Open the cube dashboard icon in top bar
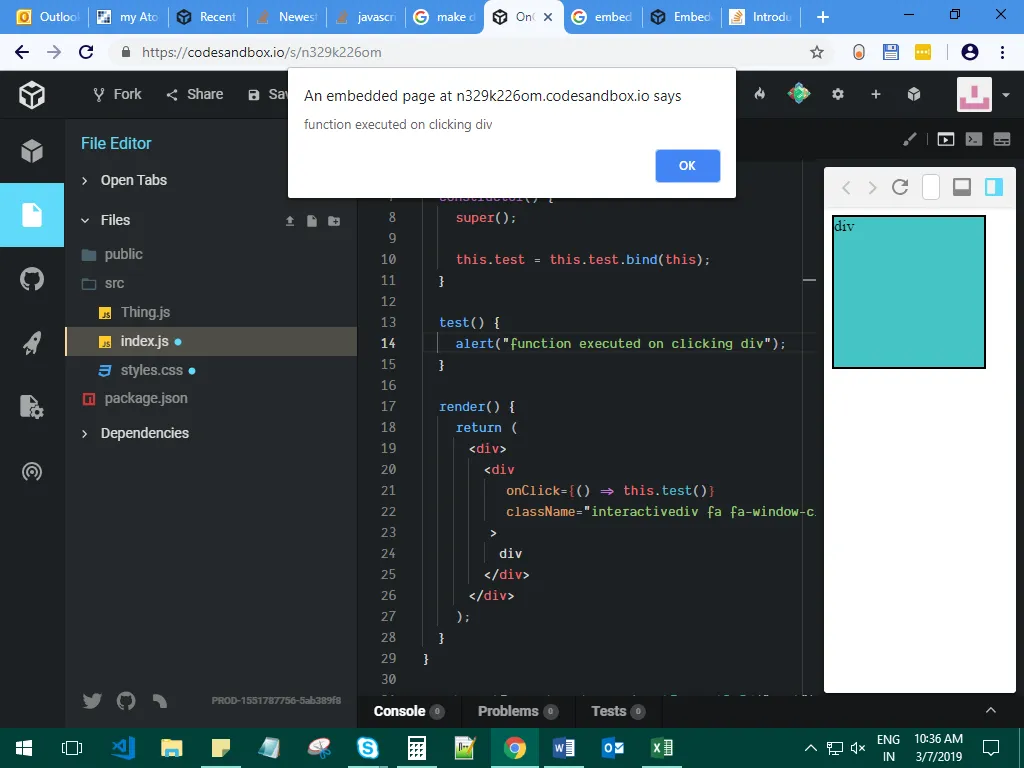Screen dimensions: 1024x768 pyautogui.click(x=914, y=95)
